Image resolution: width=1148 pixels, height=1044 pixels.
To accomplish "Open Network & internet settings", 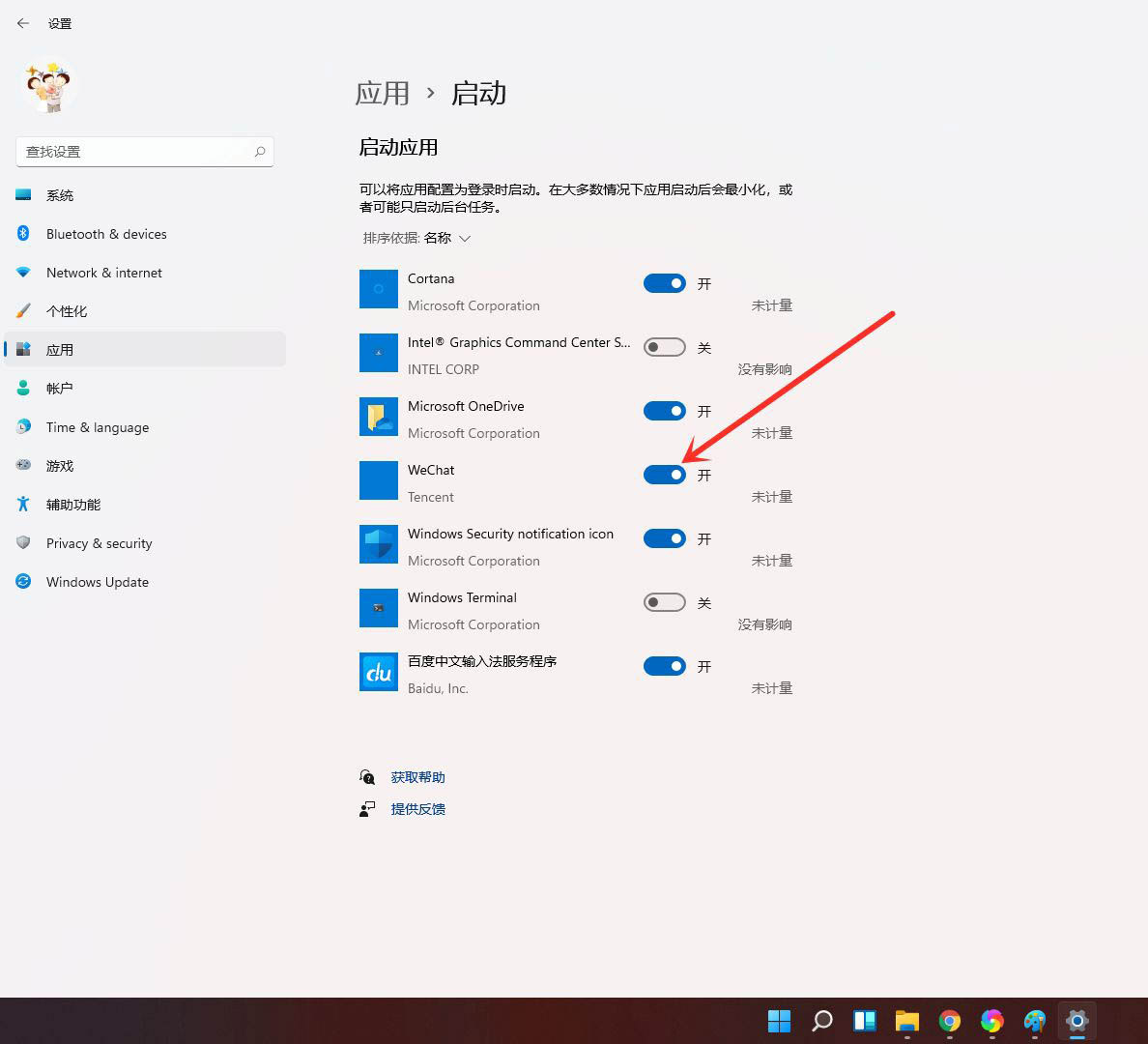I will click(x=103, y=272).
